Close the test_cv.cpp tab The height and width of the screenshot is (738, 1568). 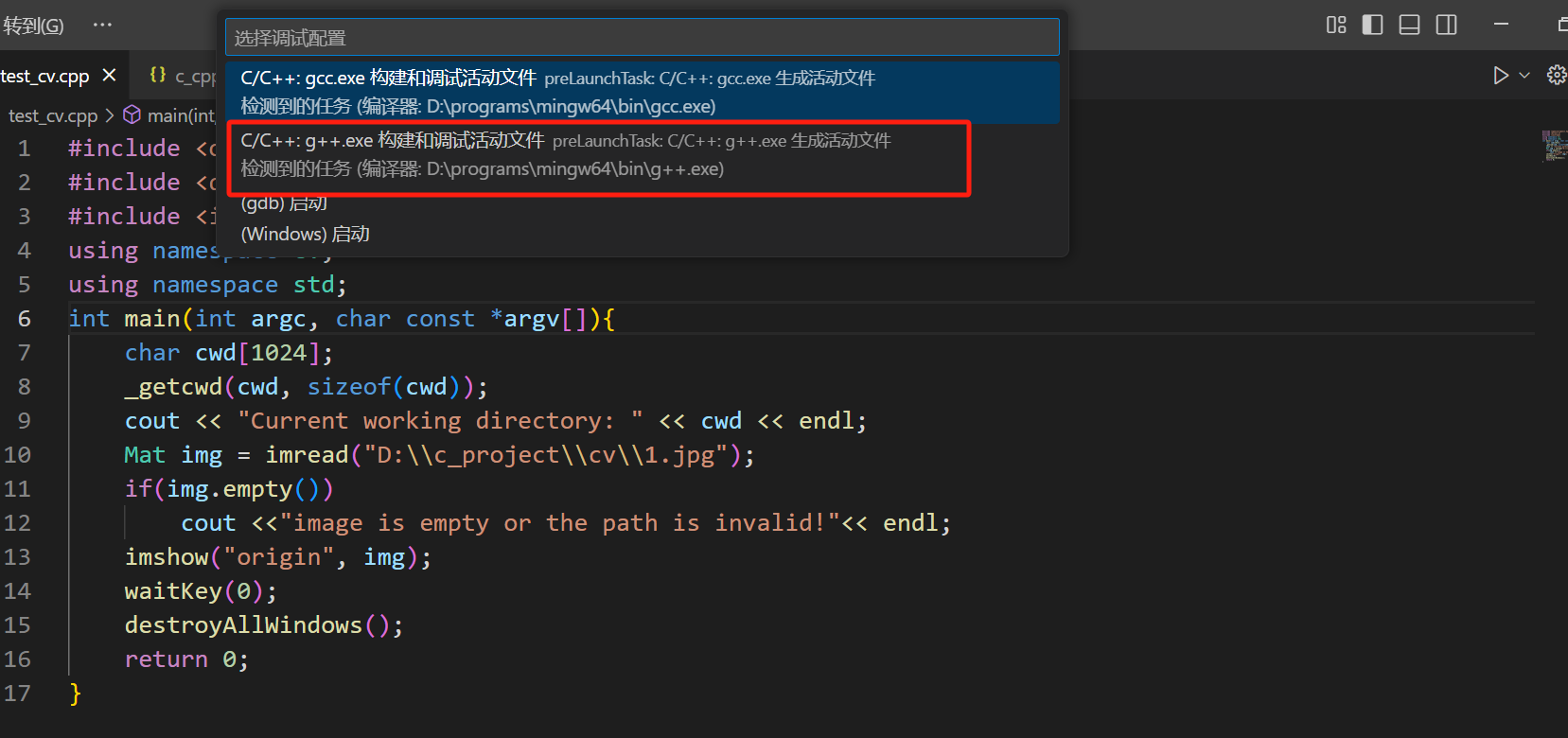(110, 75)
